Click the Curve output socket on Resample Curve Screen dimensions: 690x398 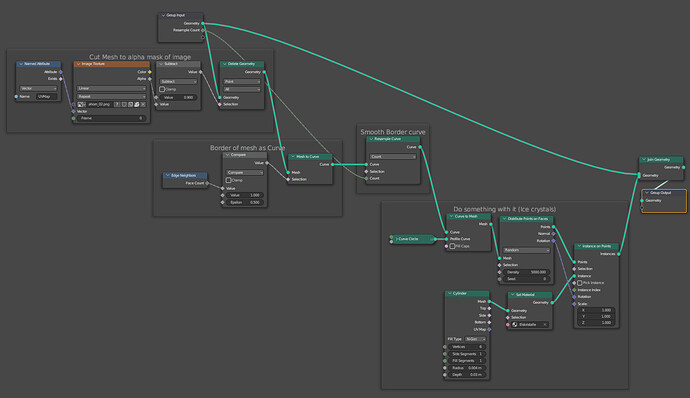pyautogui.click(x=420, y=147)
